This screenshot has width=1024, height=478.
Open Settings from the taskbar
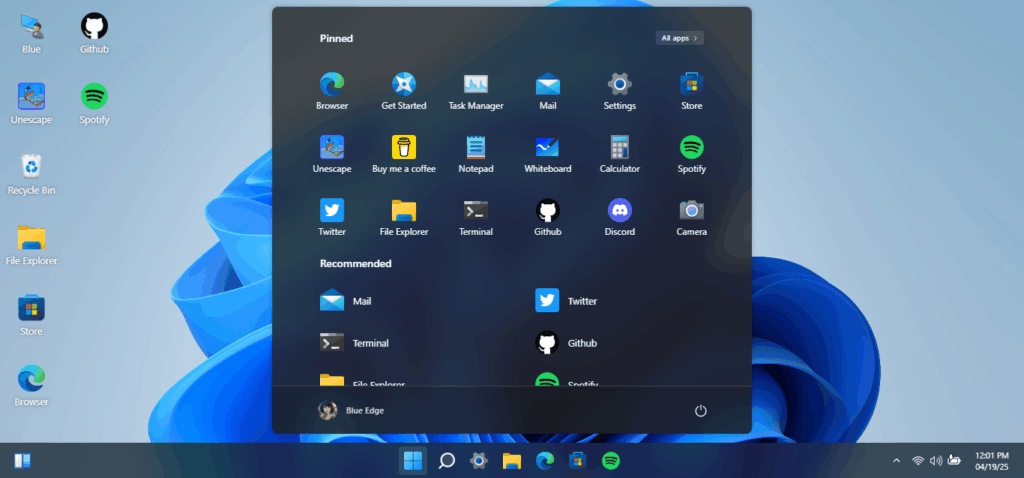point(479,461)
